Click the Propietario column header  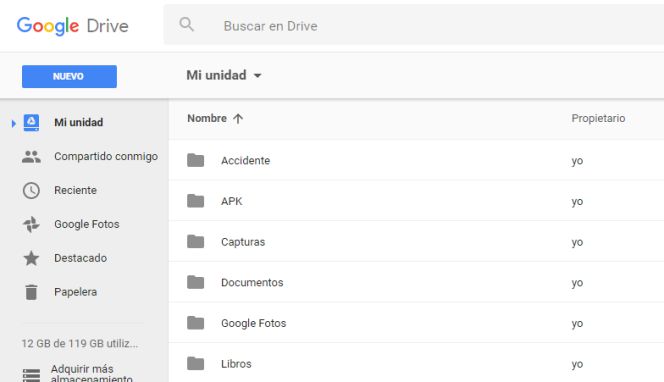tap(598, 118)
